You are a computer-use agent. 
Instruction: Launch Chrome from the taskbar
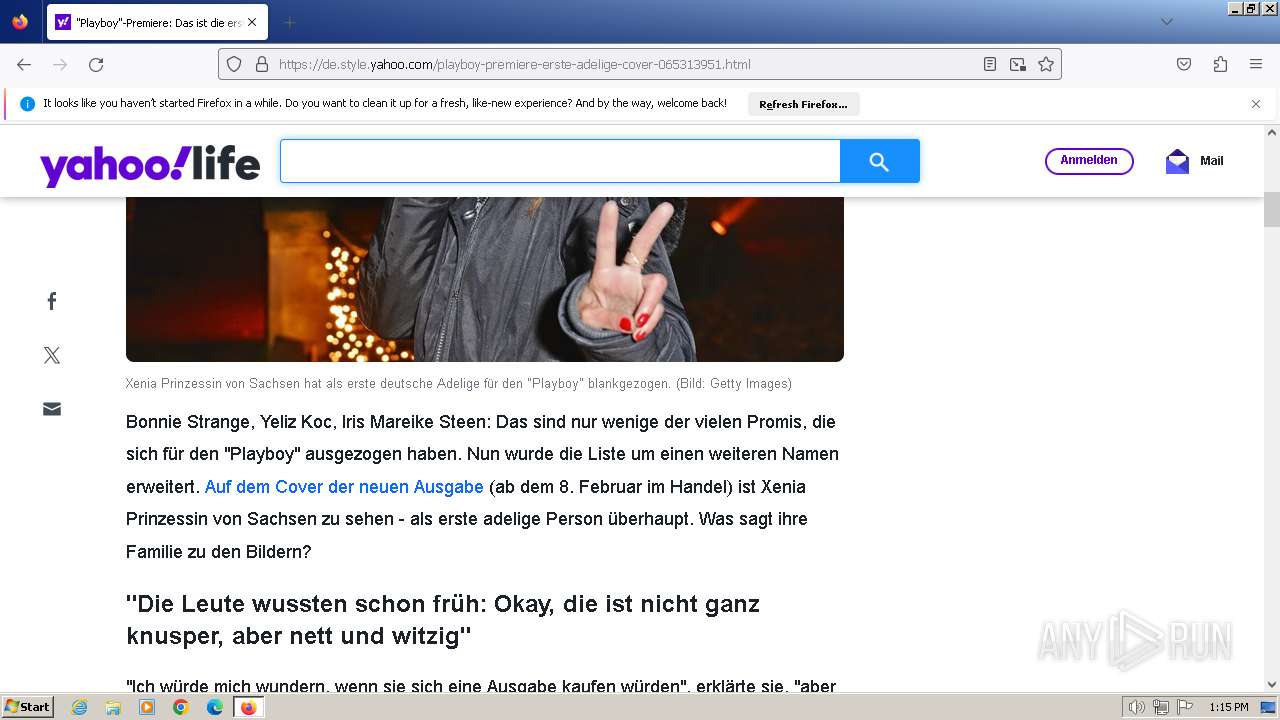click(181, 707)
